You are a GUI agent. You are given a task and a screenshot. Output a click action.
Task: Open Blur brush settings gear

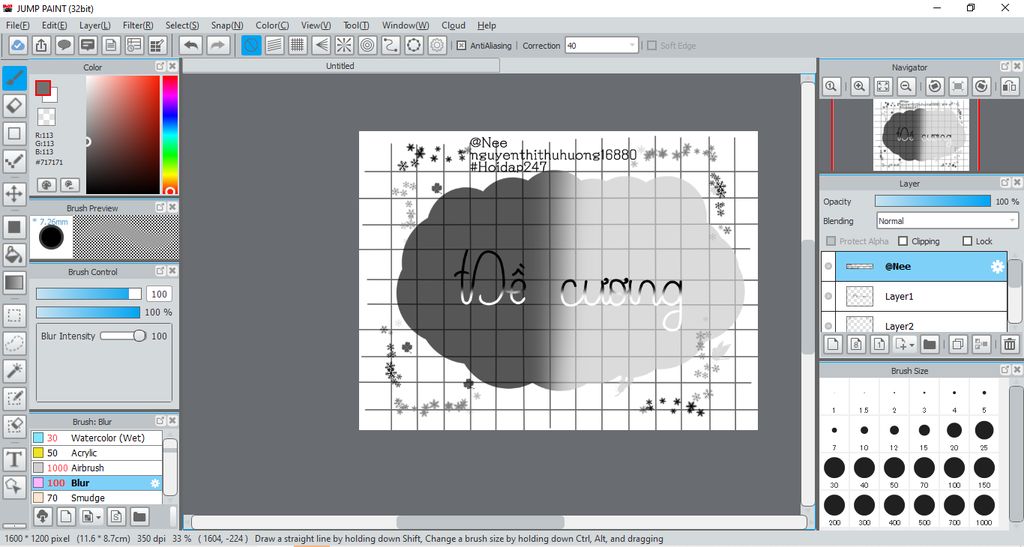coord(155,483)
